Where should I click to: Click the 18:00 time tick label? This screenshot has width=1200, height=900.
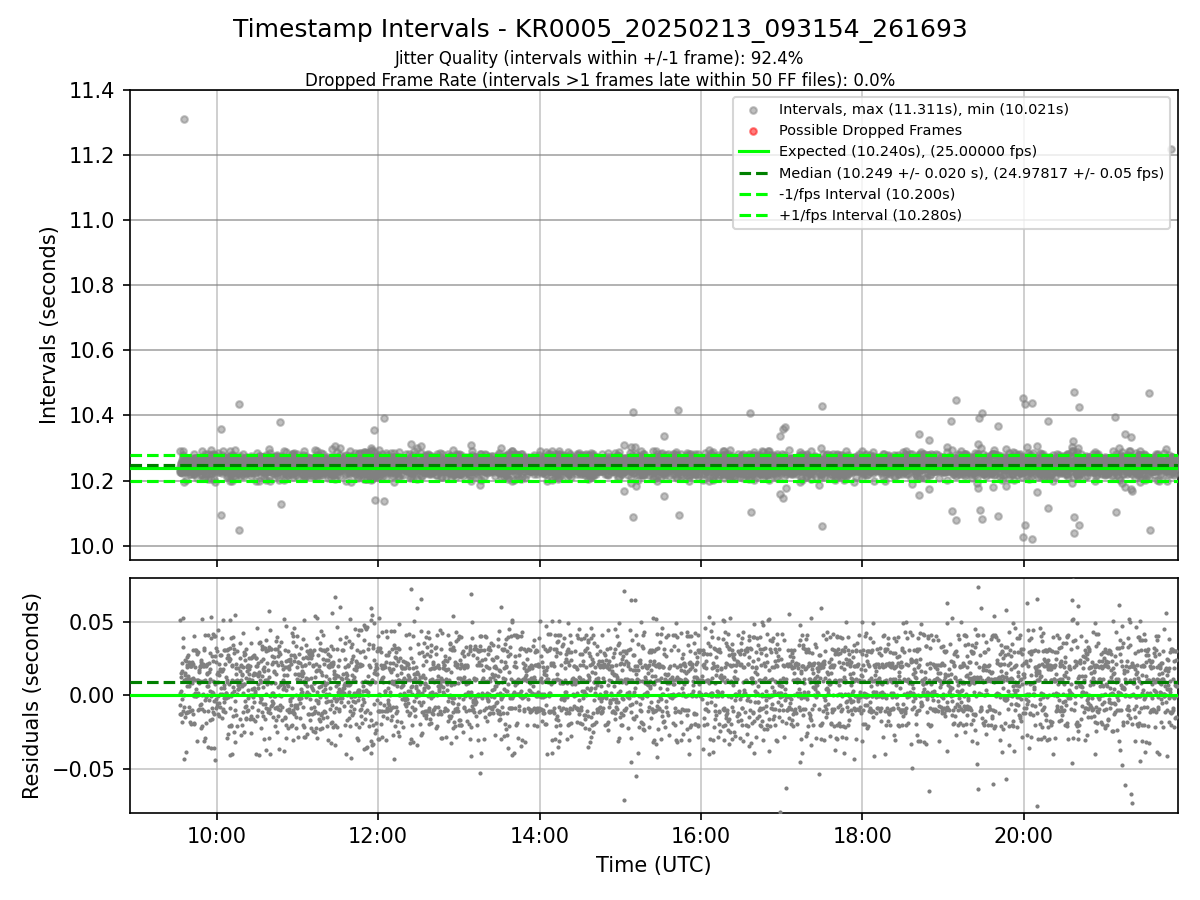(x=862, y=834)
